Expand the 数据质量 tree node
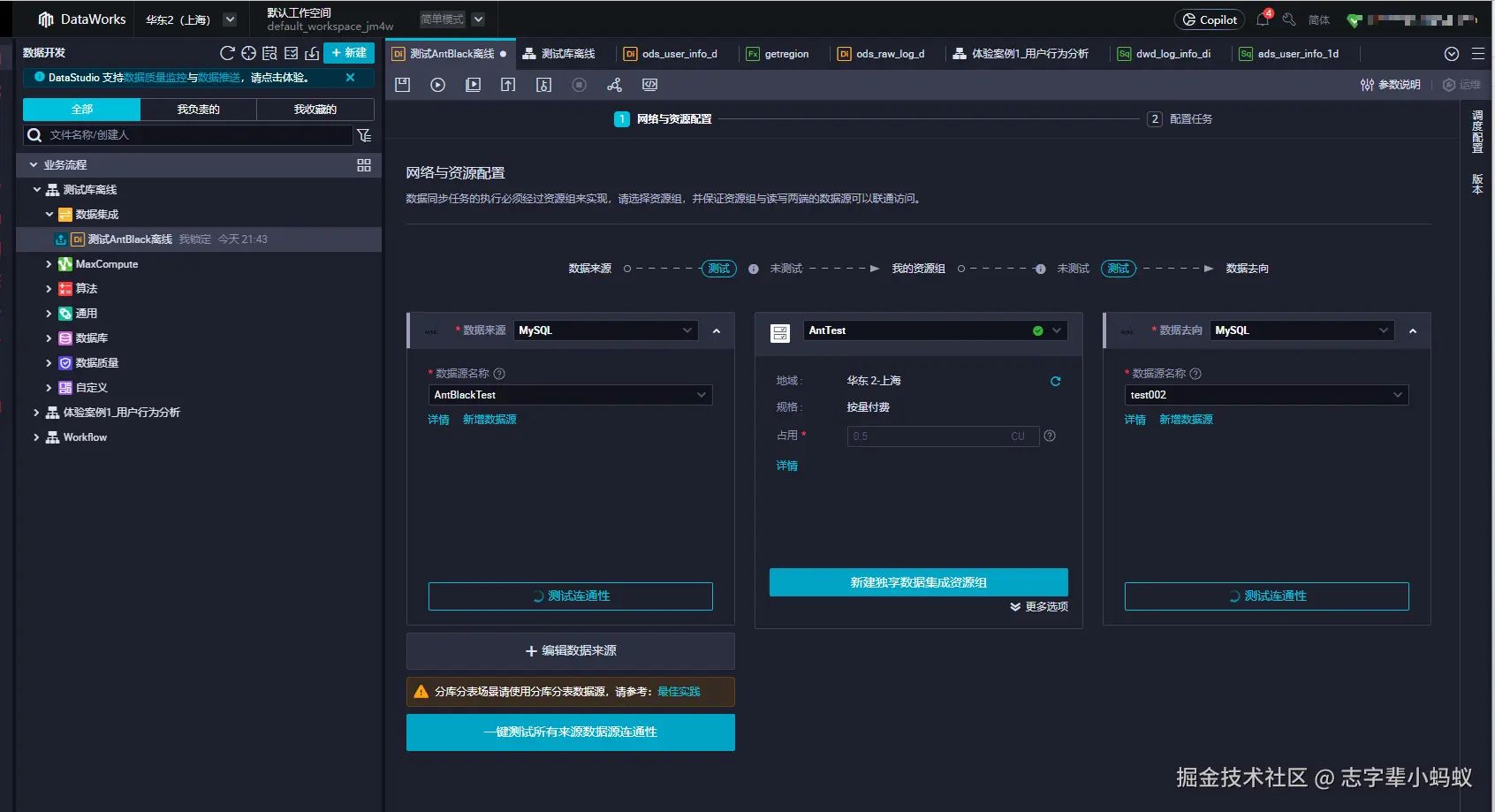 click(49, 363)
